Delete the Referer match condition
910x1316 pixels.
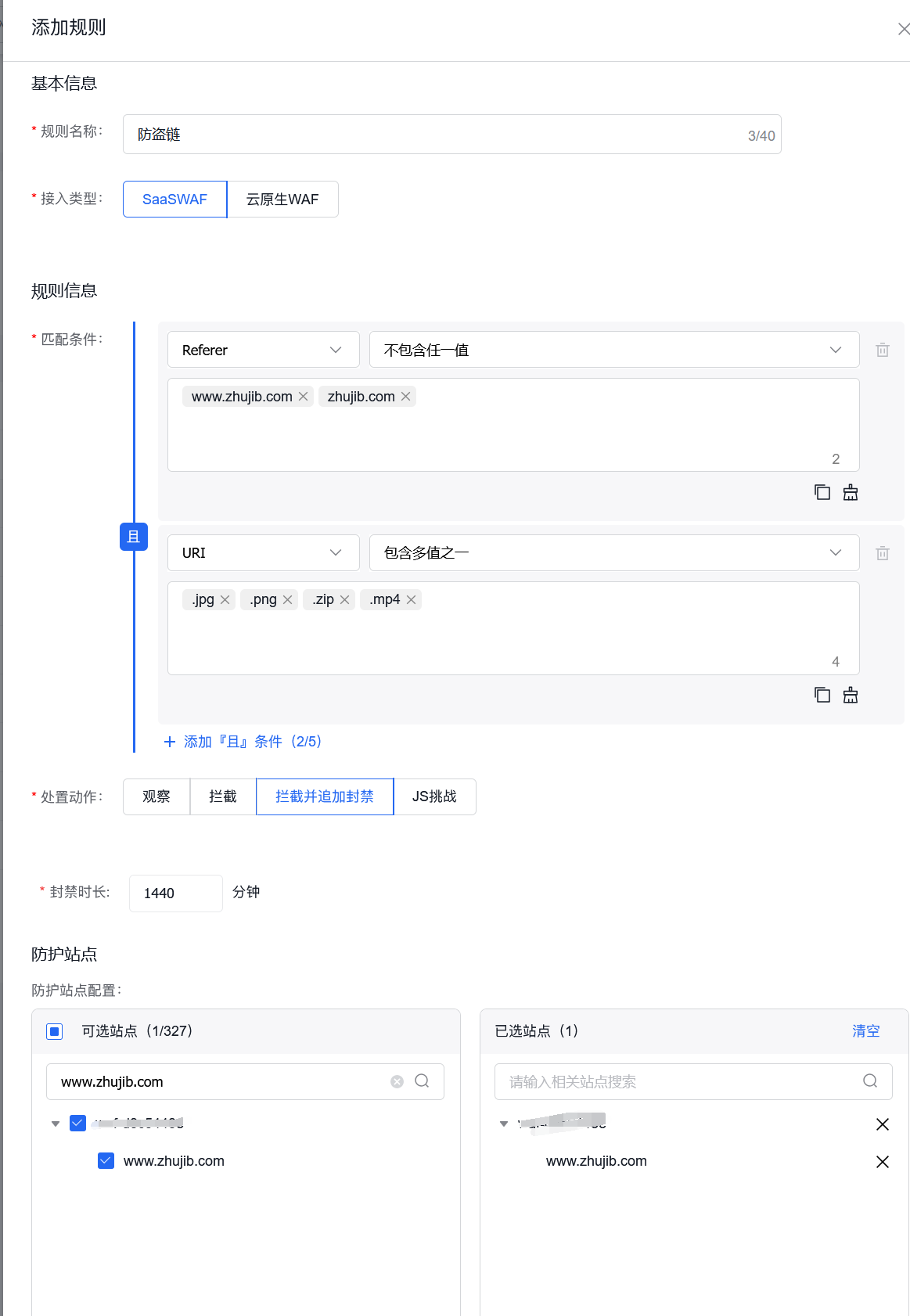point(883,350)
